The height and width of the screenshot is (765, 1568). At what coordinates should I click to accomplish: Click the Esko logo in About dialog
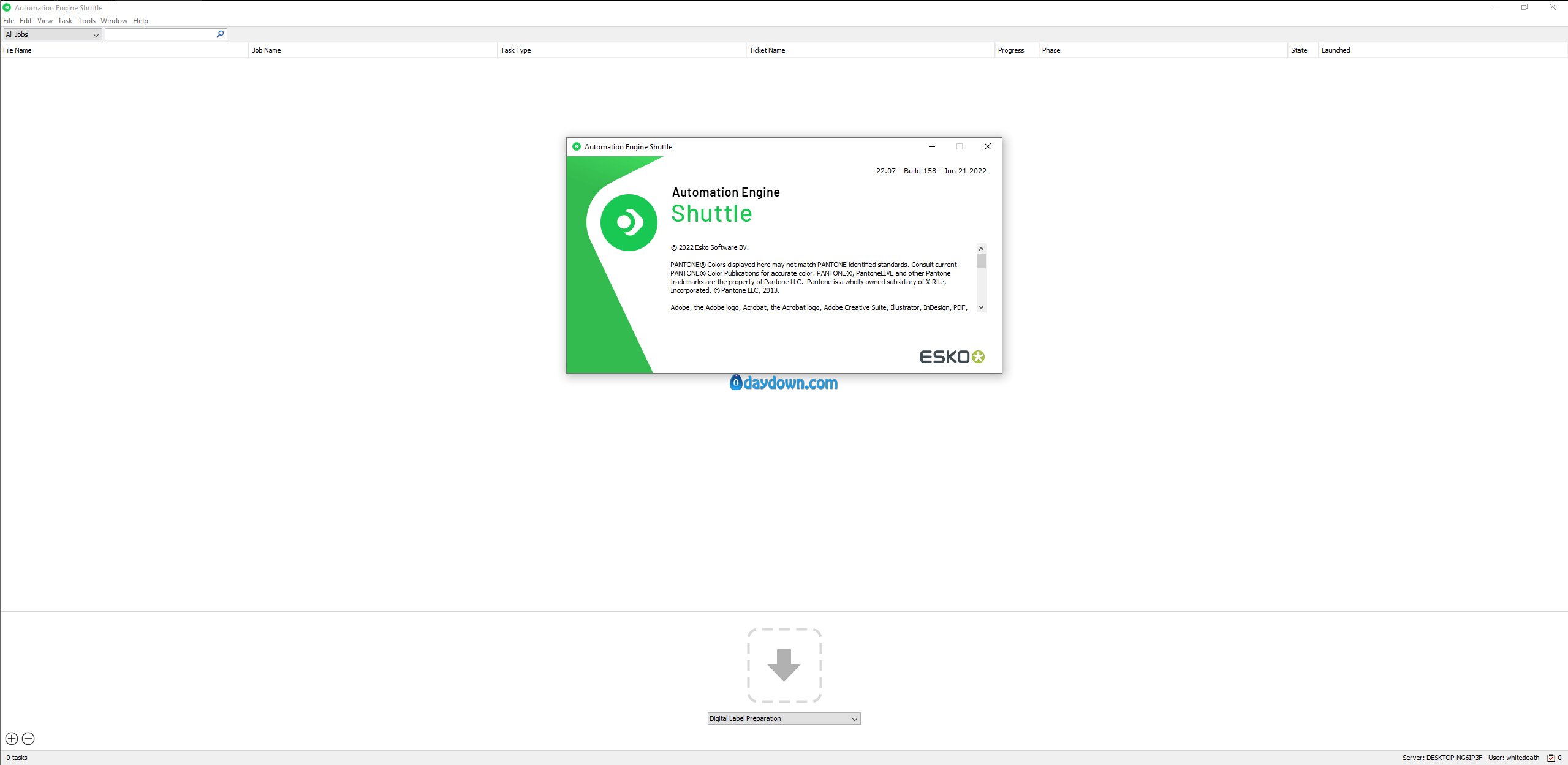pyautogui.click(x=952, y=357)
